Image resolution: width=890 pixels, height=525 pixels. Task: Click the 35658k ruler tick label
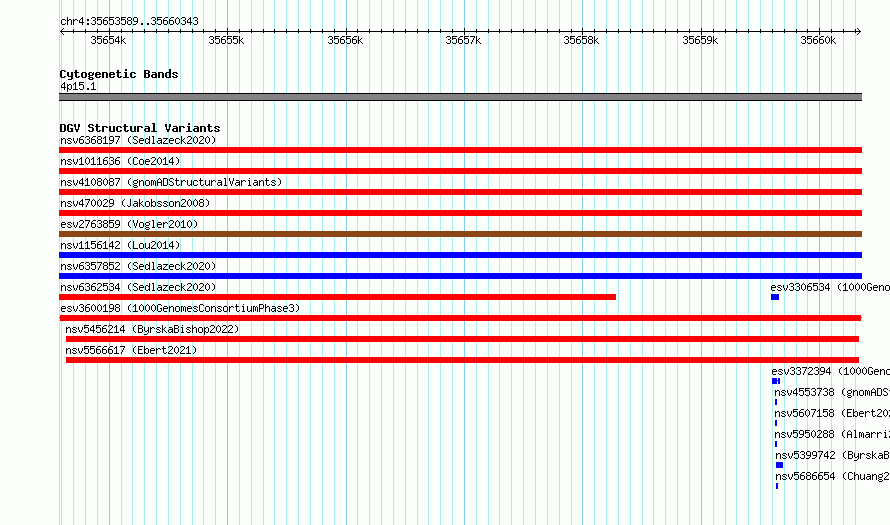(581, 40)
